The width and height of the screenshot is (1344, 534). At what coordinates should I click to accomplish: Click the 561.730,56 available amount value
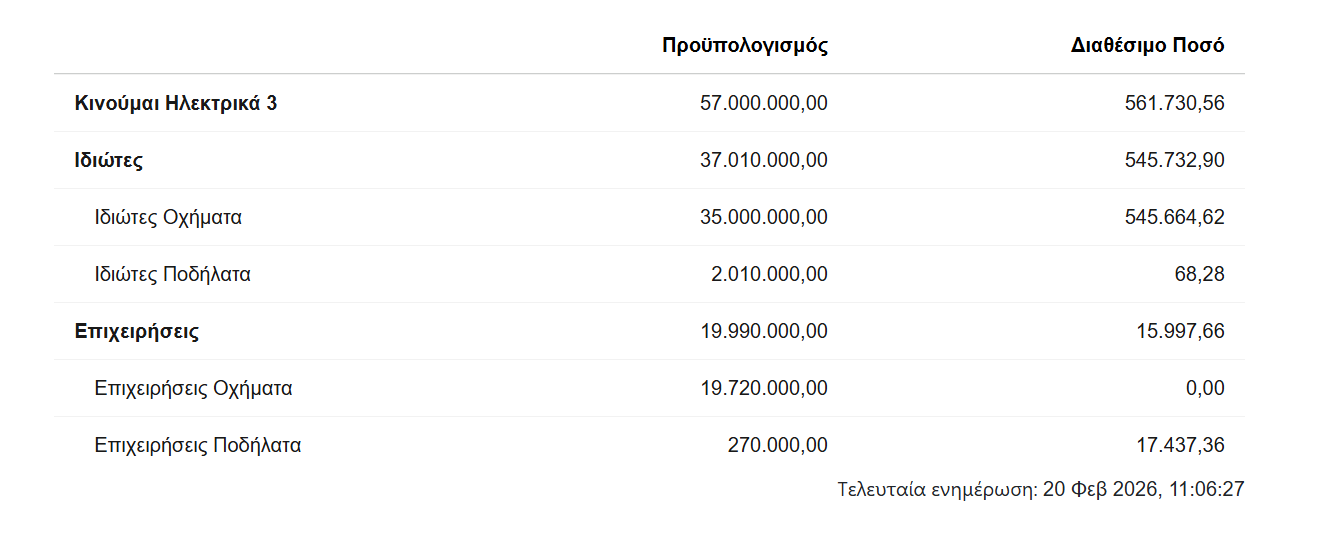[x=1174, y=103]
